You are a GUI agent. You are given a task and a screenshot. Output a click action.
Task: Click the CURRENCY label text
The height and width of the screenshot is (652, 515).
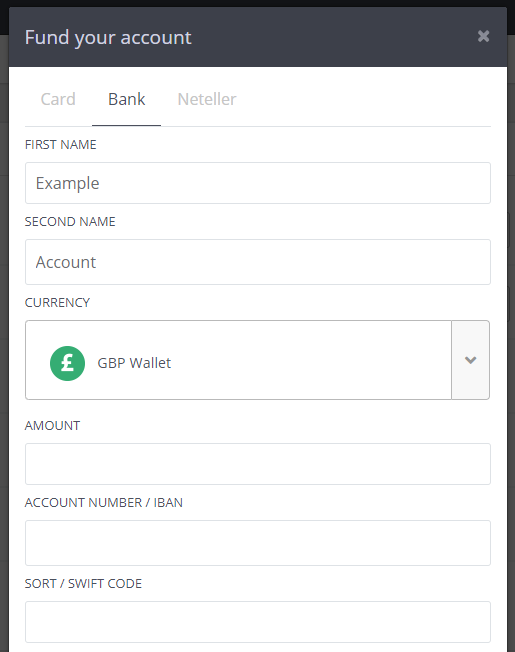point(57,303)
